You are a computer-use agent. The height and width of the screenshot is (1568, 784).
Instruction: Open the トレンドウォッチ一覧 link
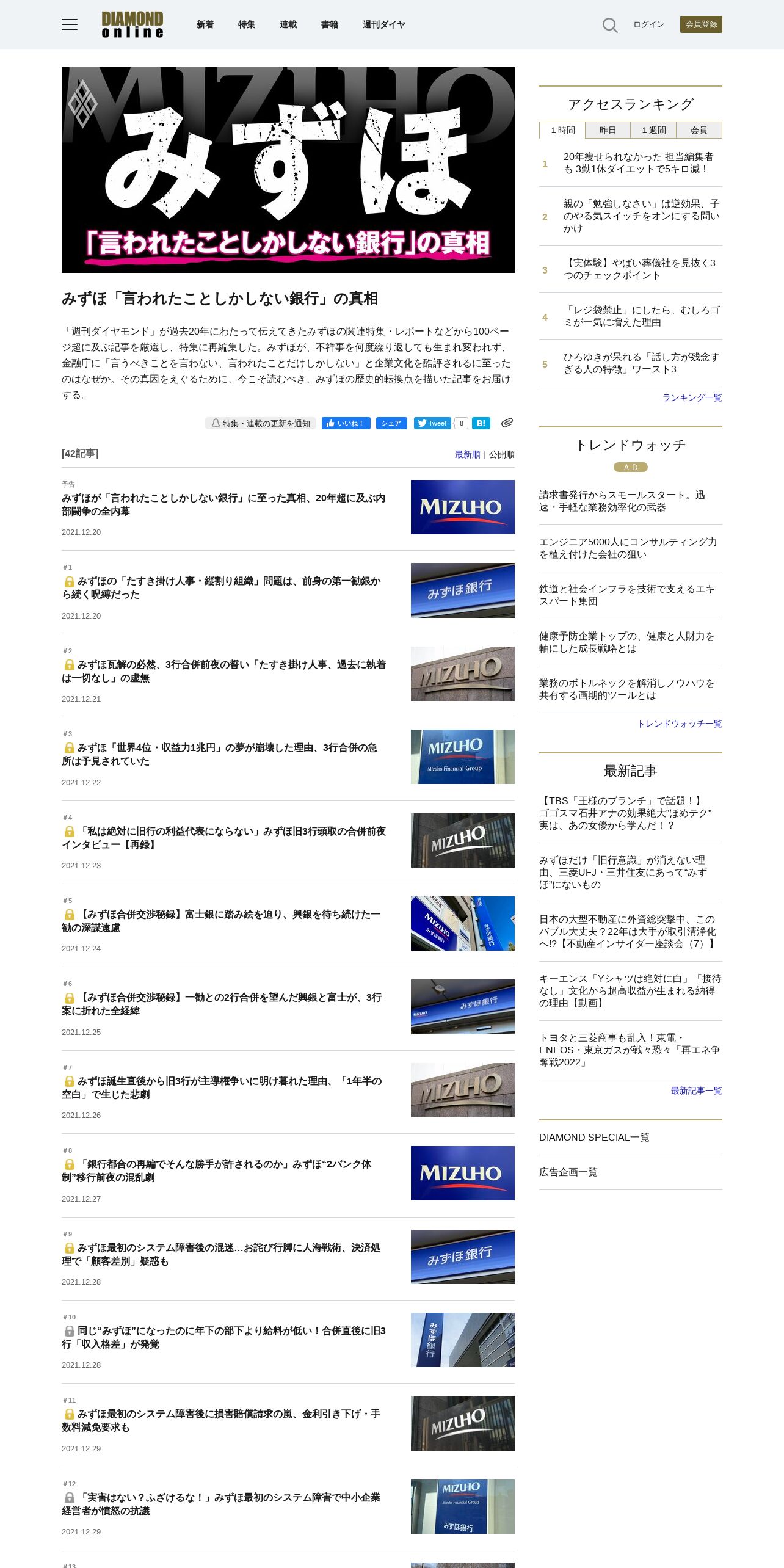[x=680, y=724]
